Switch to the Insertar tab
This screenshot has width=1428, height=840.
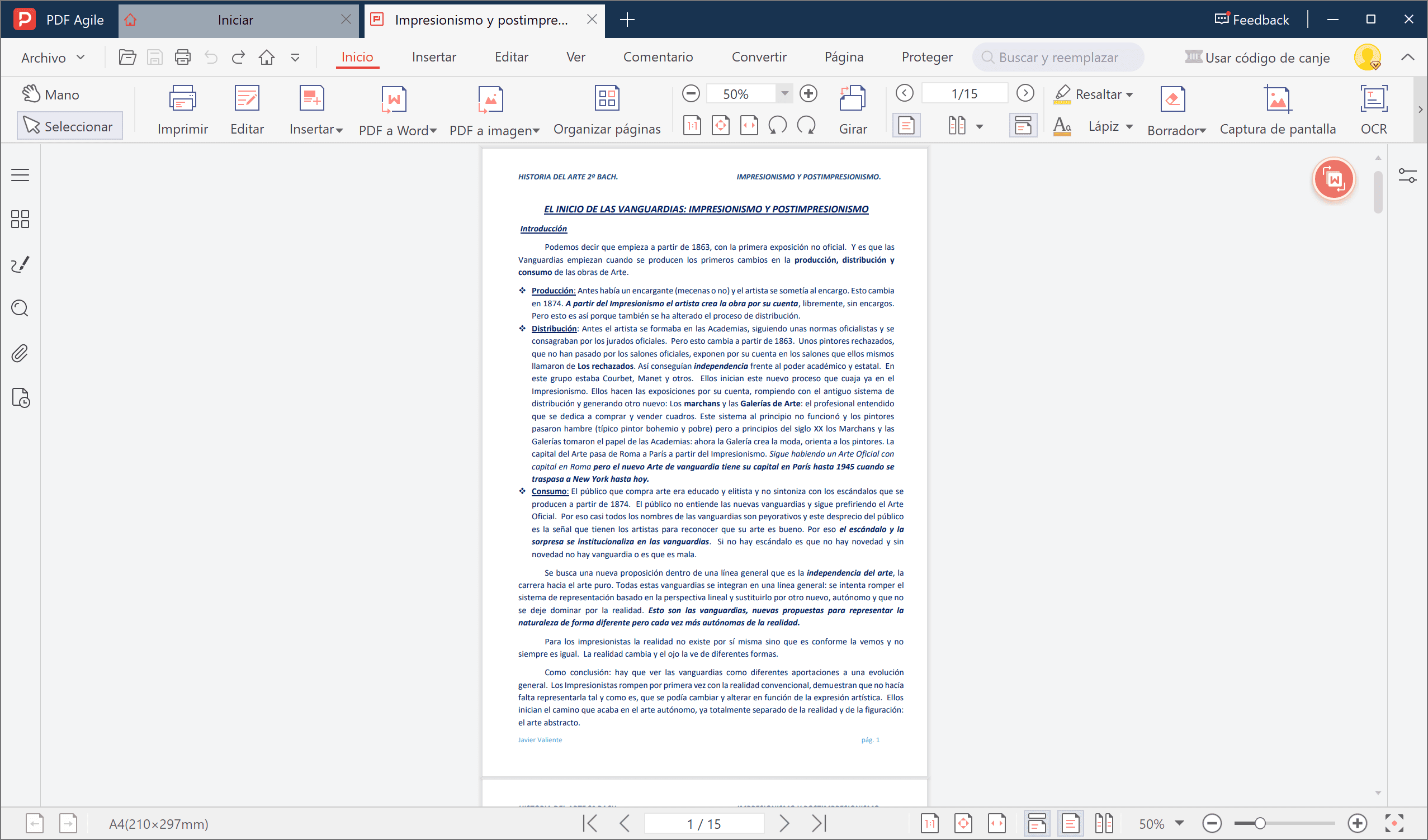(433, 56)
